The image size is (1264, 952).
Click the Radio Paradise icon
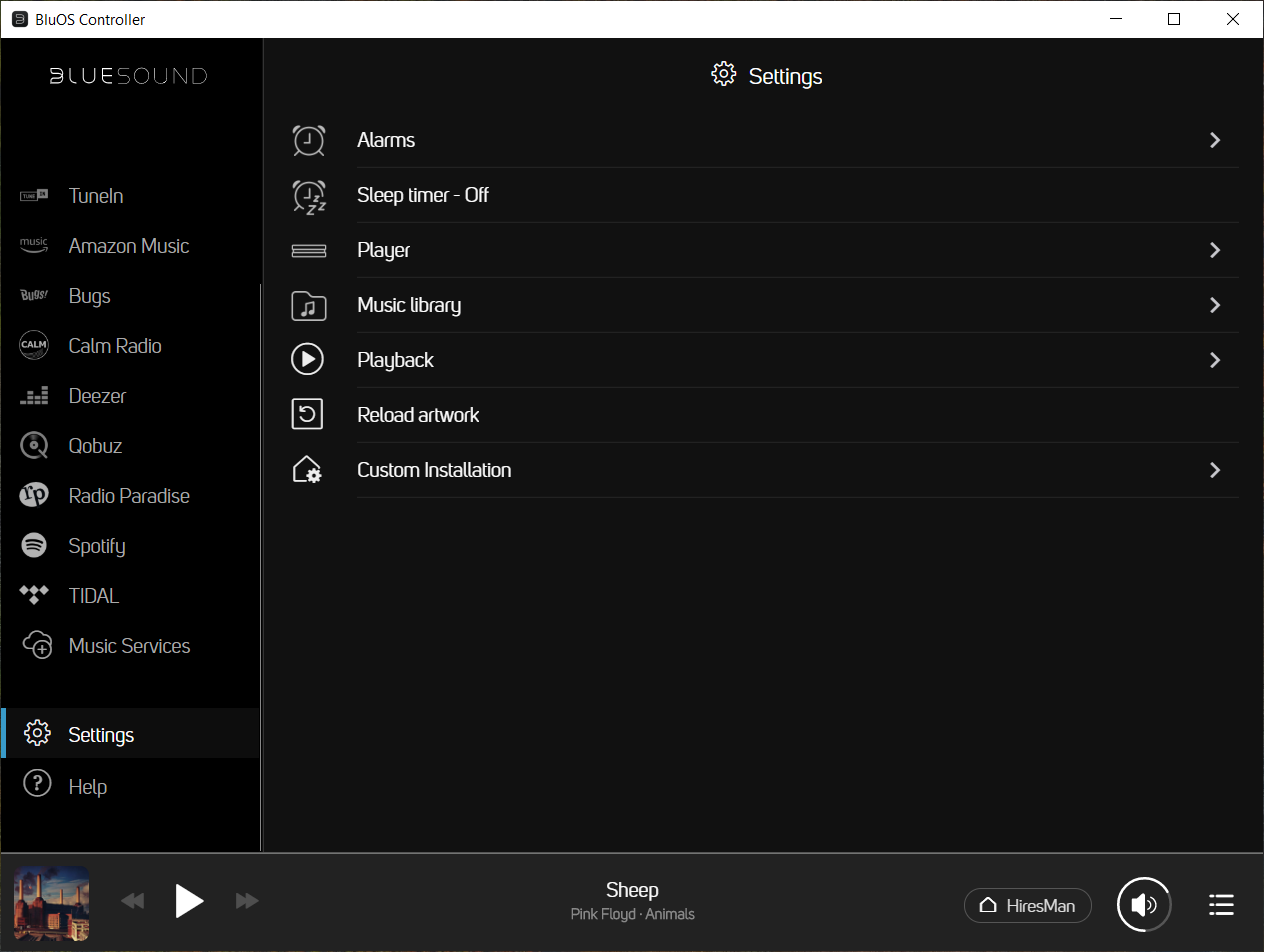[x=35, y=496]
